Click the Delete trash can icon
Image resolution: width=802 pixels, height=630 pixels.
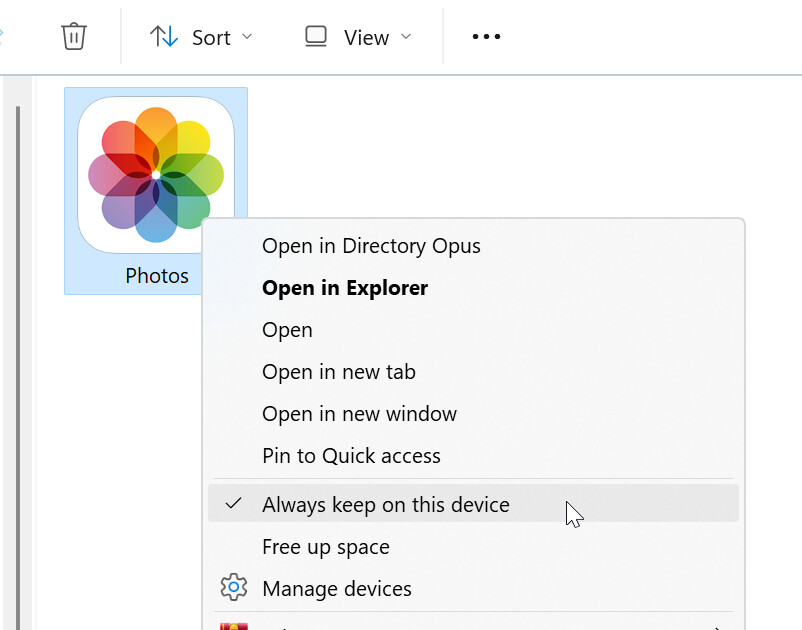[x=74, y=37]
